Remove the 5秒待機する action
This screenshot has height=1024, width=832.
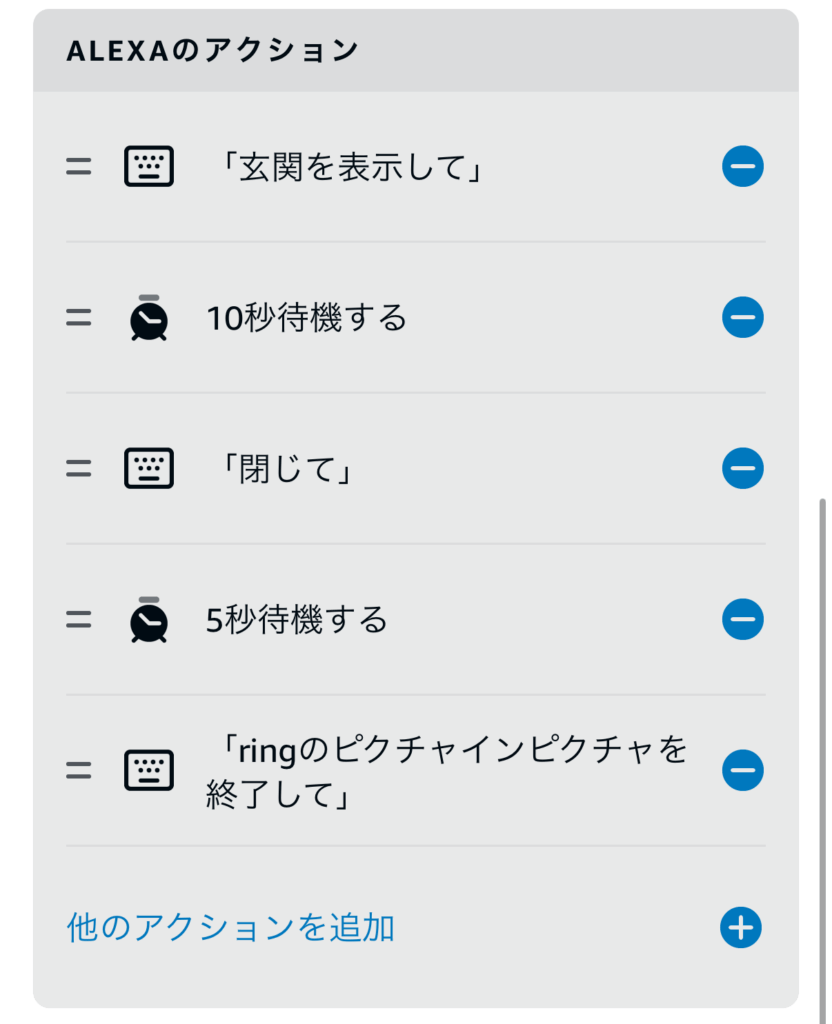[742, 620]
